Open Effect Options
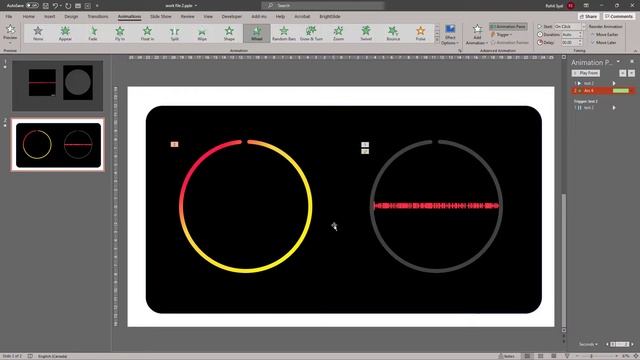 point(450,35)
